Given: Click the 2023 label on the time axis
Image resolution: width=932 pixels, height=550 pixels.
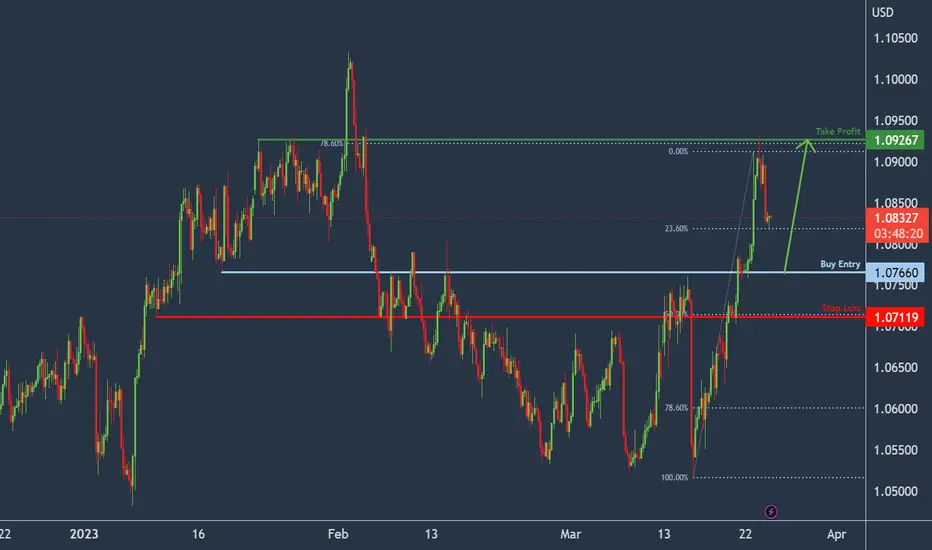Looking at the screenshot, I should point(84,534).
